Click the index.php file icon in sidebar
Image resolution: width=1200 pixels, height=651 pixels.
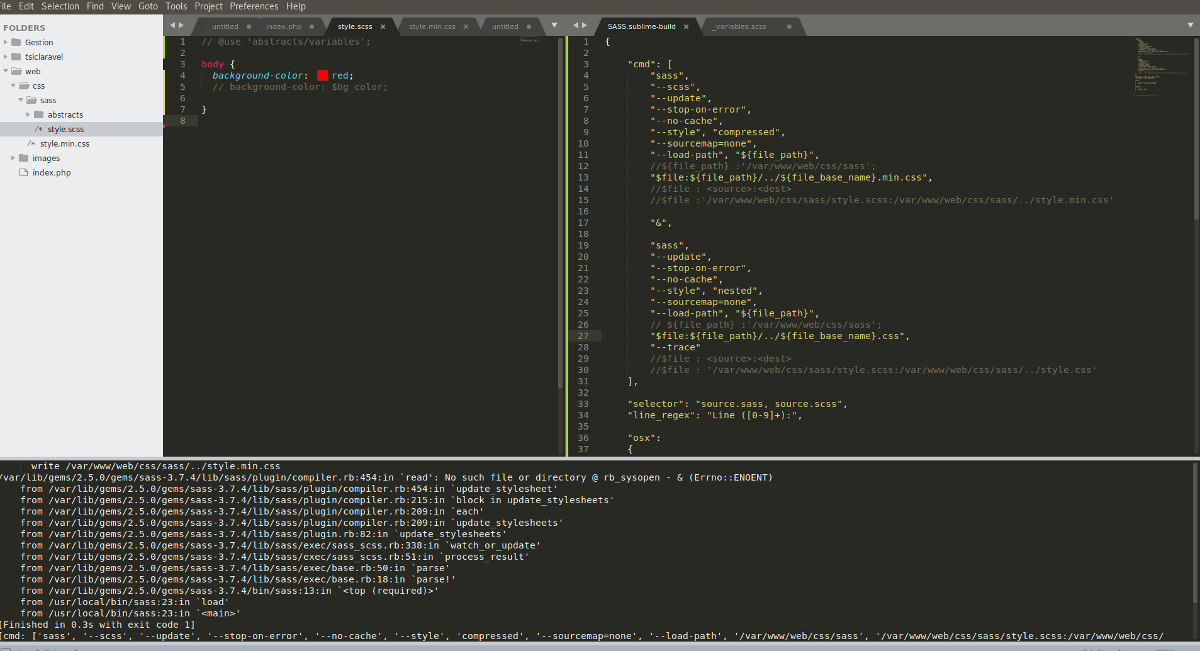tap(24, 172)
